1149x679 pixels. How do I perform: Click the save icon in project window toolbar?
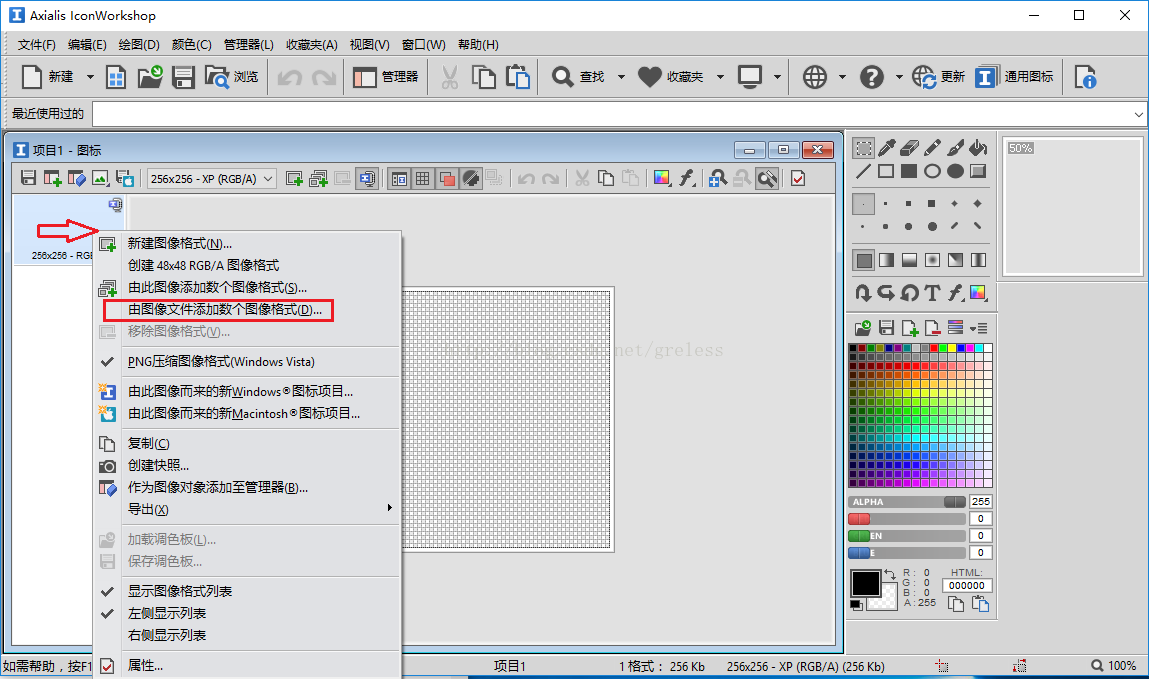coord(29,178)
